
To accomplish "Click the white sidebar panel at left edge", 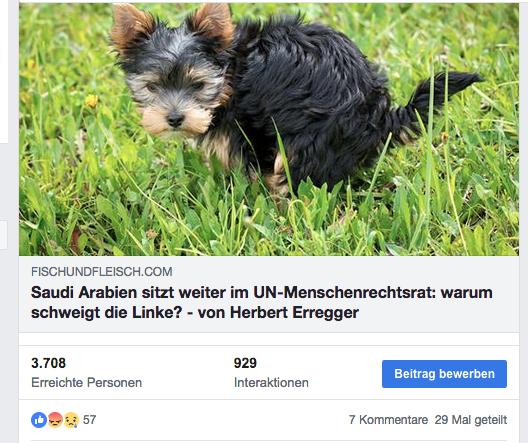I will (4, 71).
